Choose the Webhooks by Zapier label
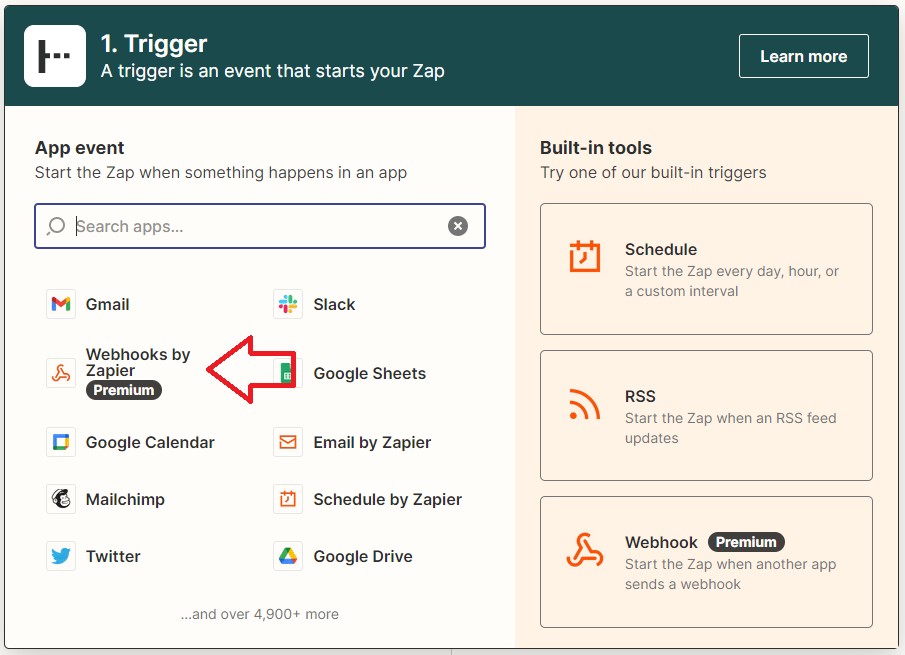905x655 pixels. 138,362
